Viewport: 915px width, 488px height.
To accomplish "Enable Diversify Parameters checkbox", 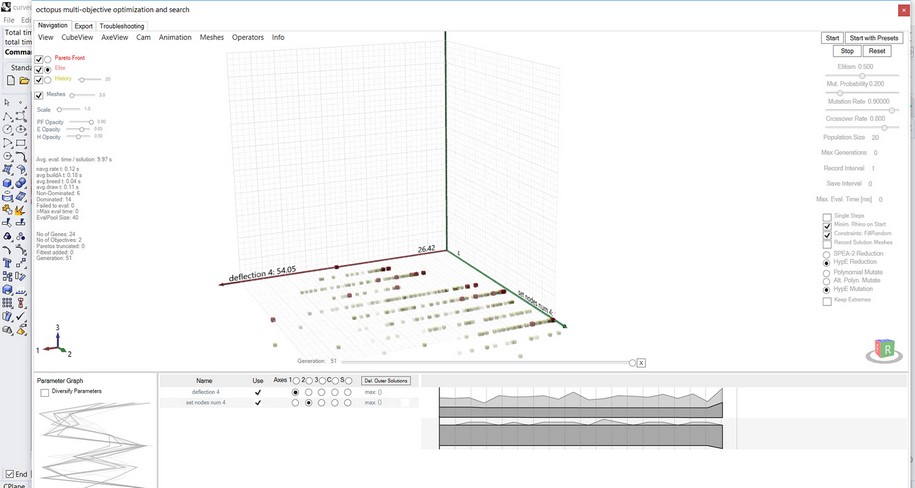I will coord(44,393).
